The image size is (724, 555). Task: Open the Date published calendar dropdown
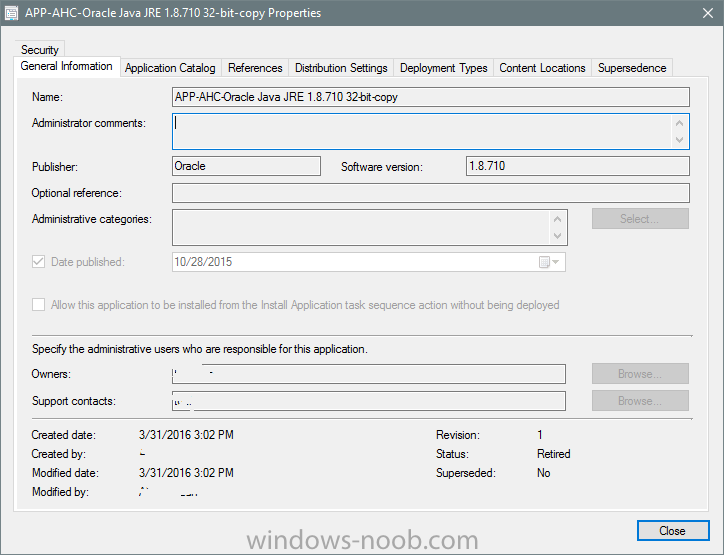[x=549, y=262]
